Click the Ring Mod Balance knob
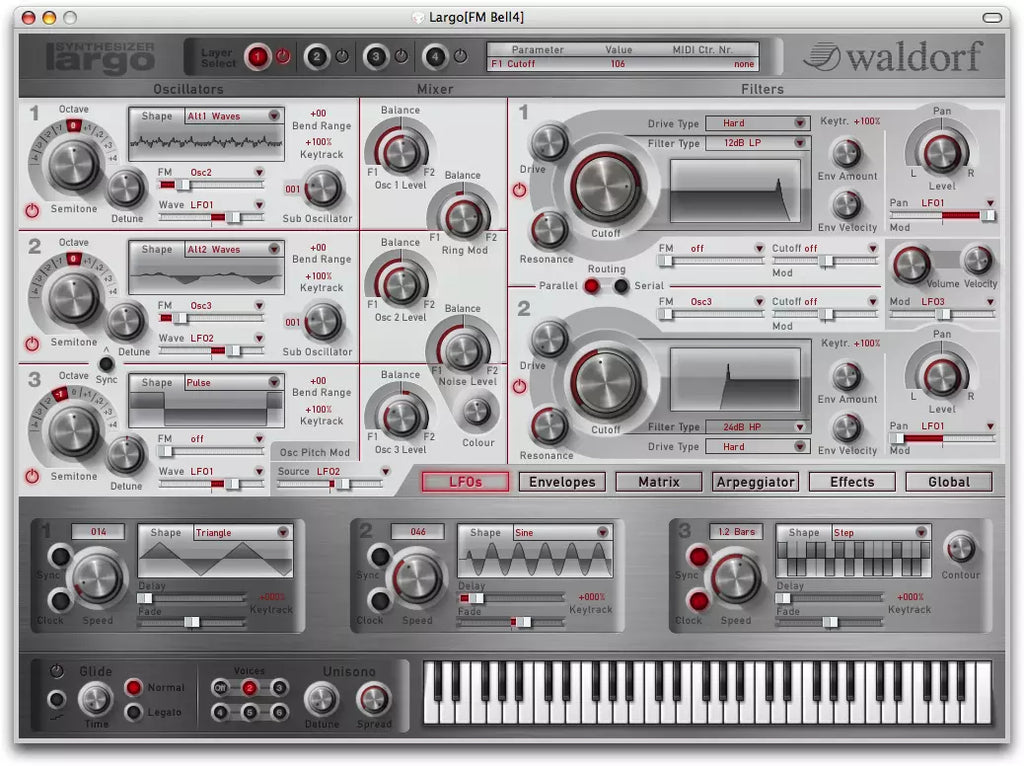1024x766 pixels. coord(462,217)
